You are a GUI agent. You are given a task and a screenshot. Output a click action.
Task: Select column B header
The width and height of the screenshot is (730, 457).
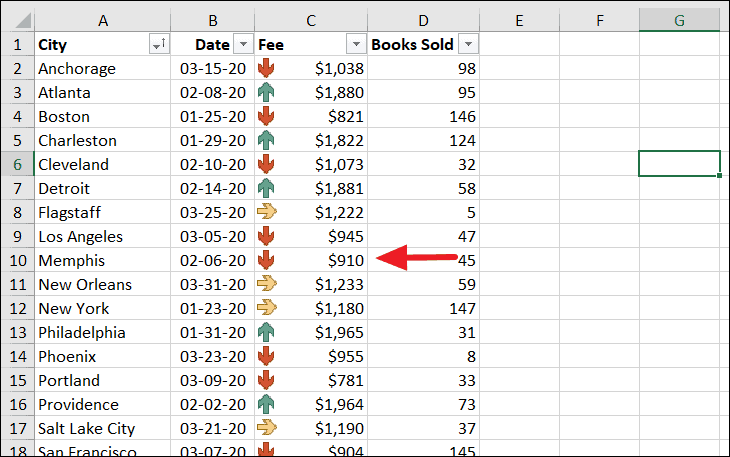(x=213, y=20)
